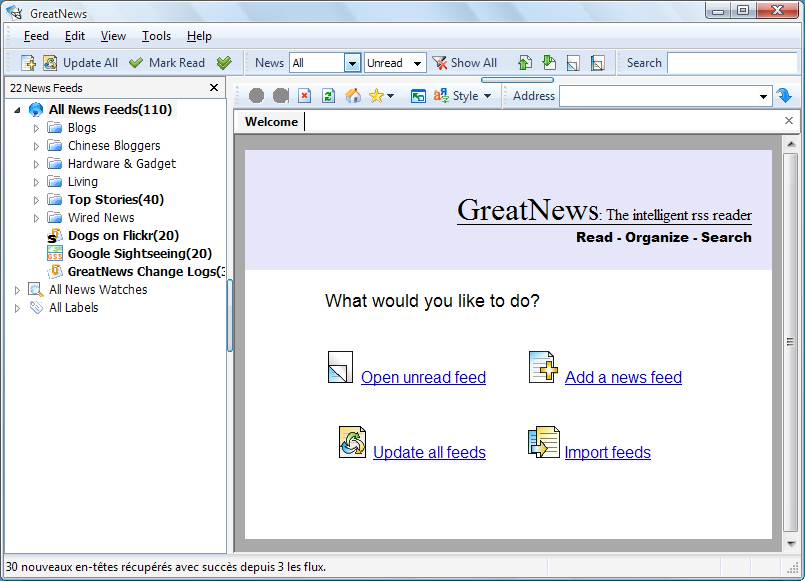Click the home page icon
Viewport: 805px width, 581px height.
(353, 95)
